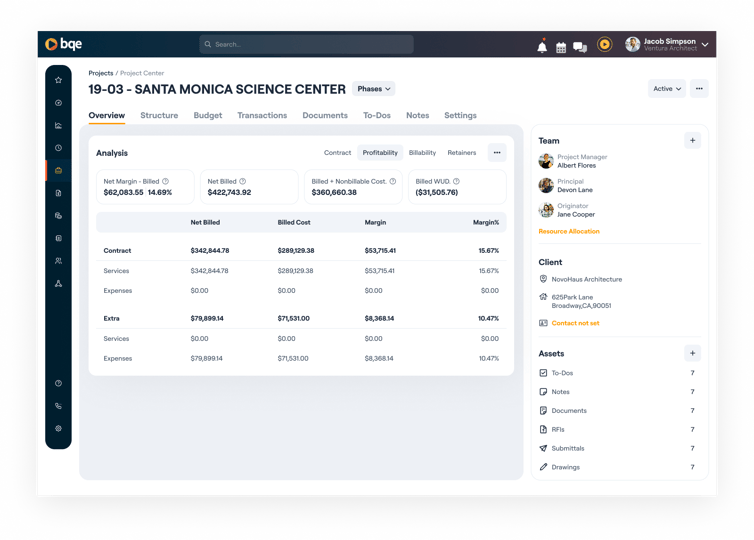This screenshot has width=754, height=540.
Task: Open Drawings in Assets list
Action: pos(617,467)
